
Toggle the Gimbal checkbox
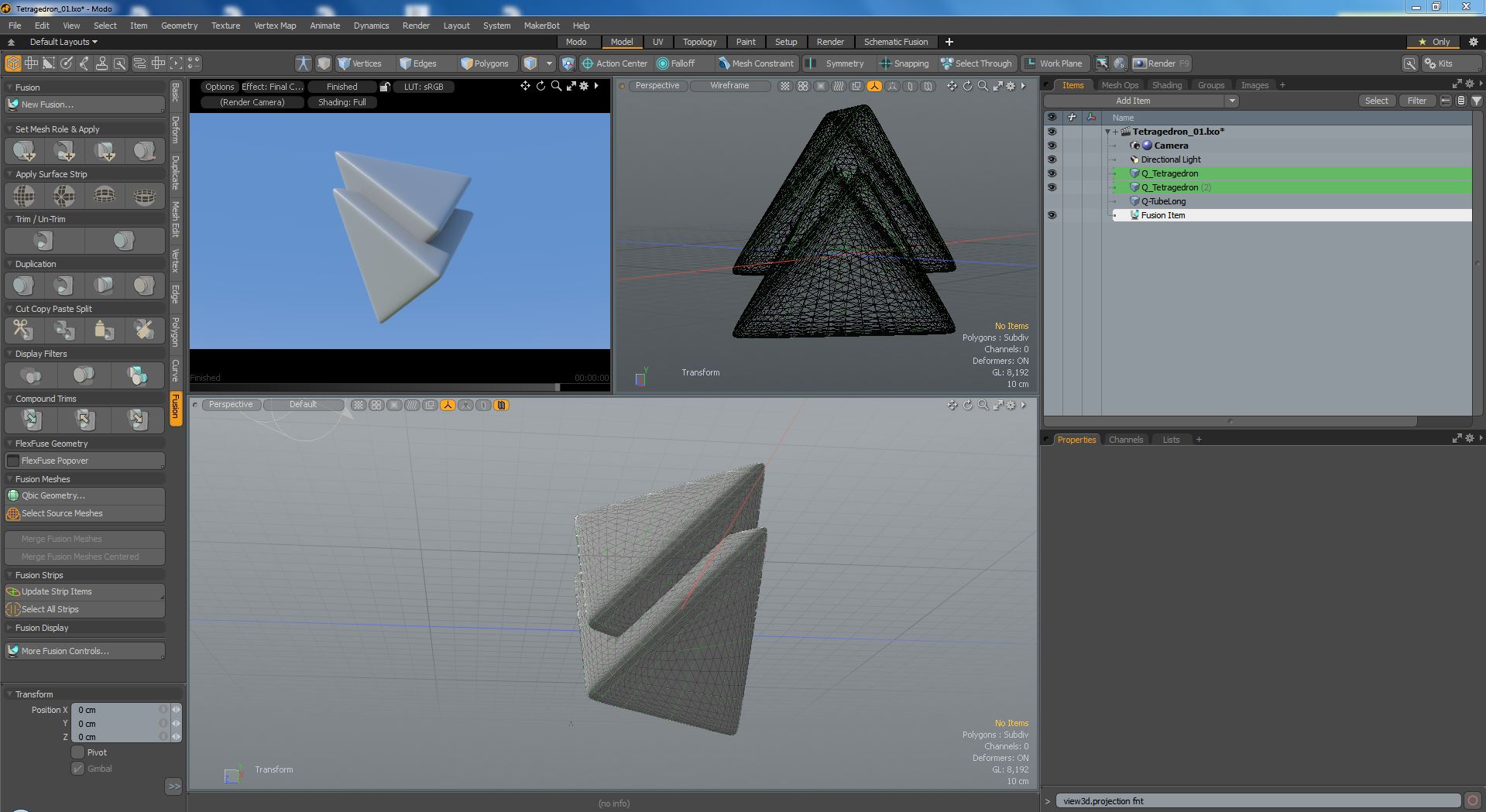click(x=78, y=769)
